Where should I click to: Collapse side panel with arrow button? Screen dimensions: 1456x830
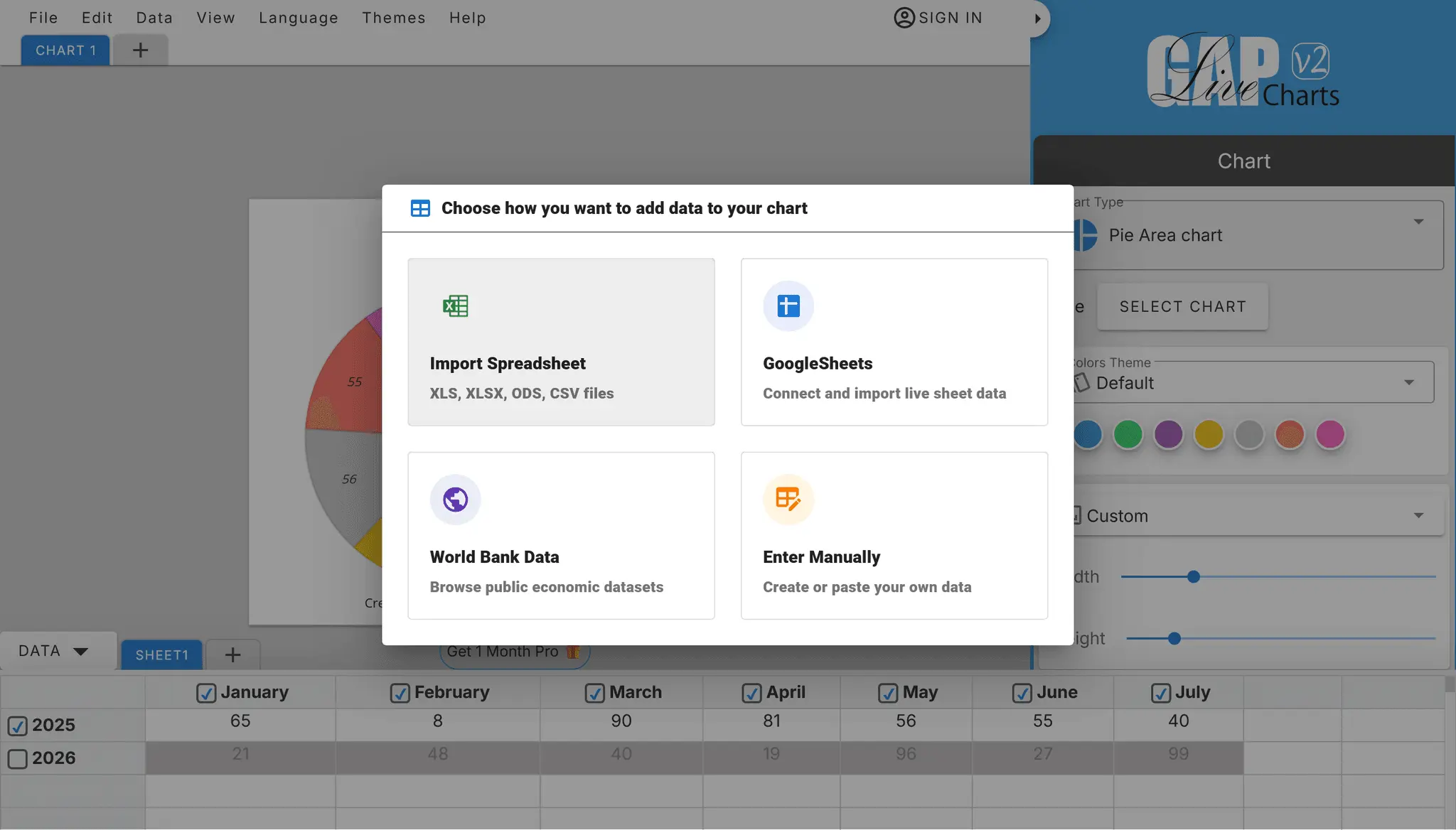point(1038,18)
